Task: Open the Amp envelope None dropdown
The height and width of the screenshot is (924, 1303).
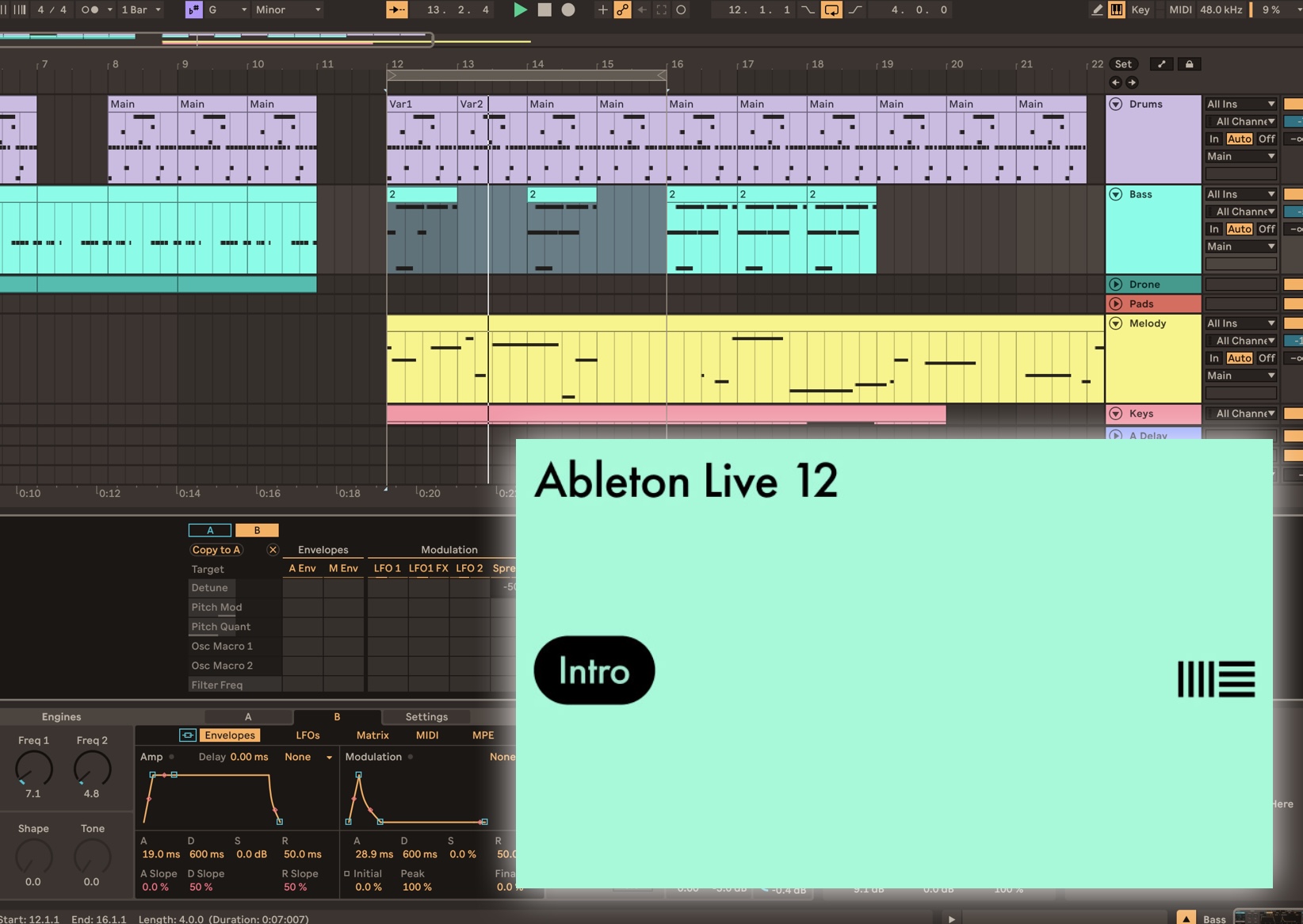Action: point(308,757)
